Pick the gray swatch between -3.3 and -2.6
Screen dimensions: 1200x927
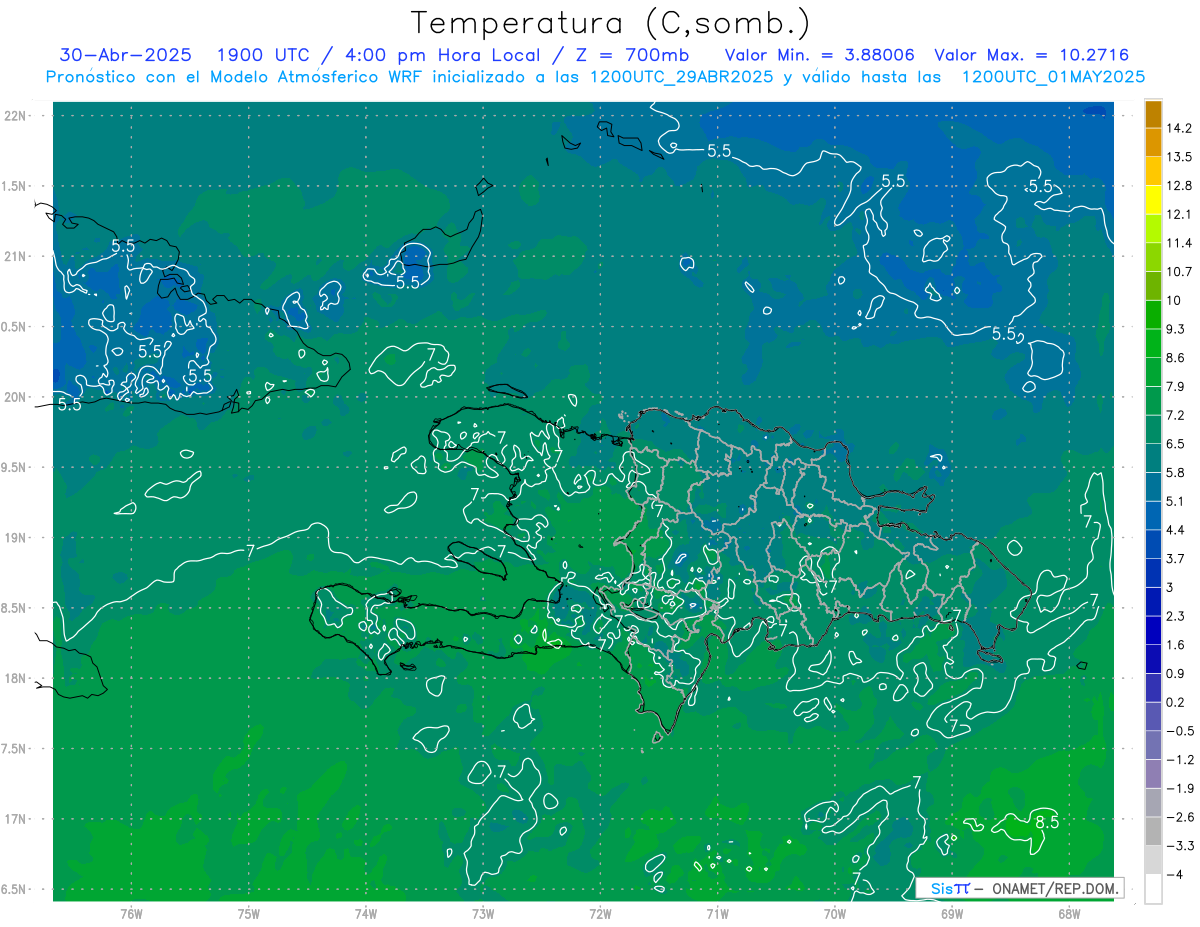coord(1153,831)
